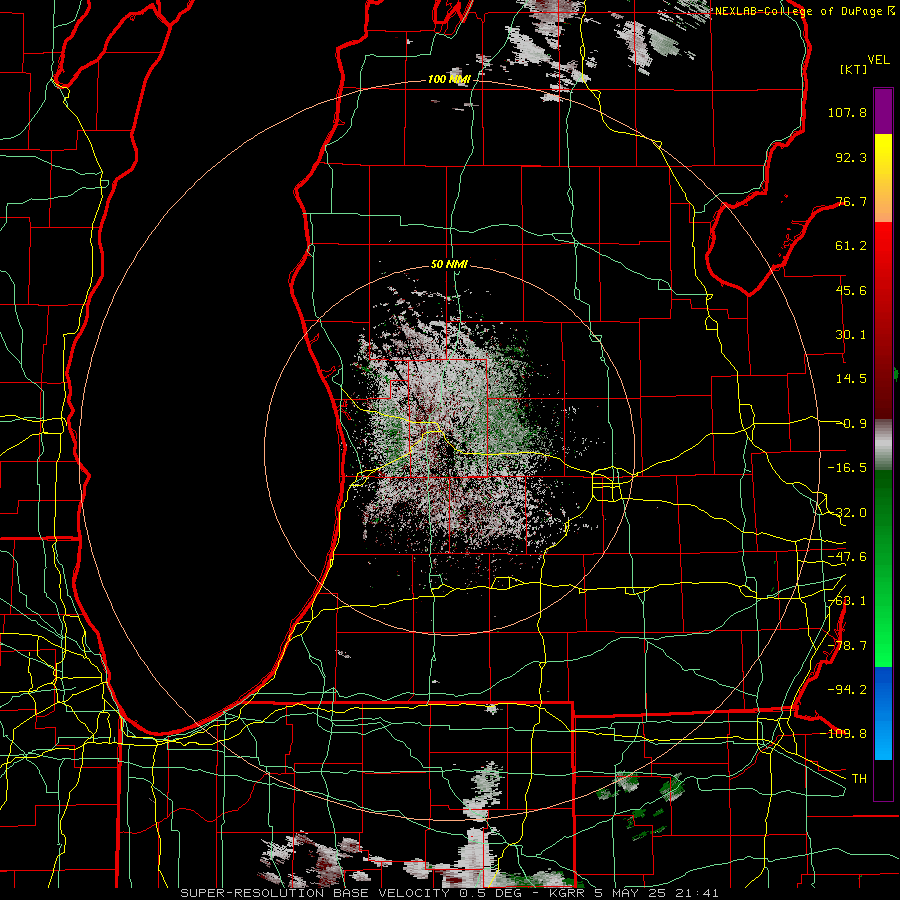Select the -47.6 legend value
The image size is (900, 900).
click(x=847, y=557)
